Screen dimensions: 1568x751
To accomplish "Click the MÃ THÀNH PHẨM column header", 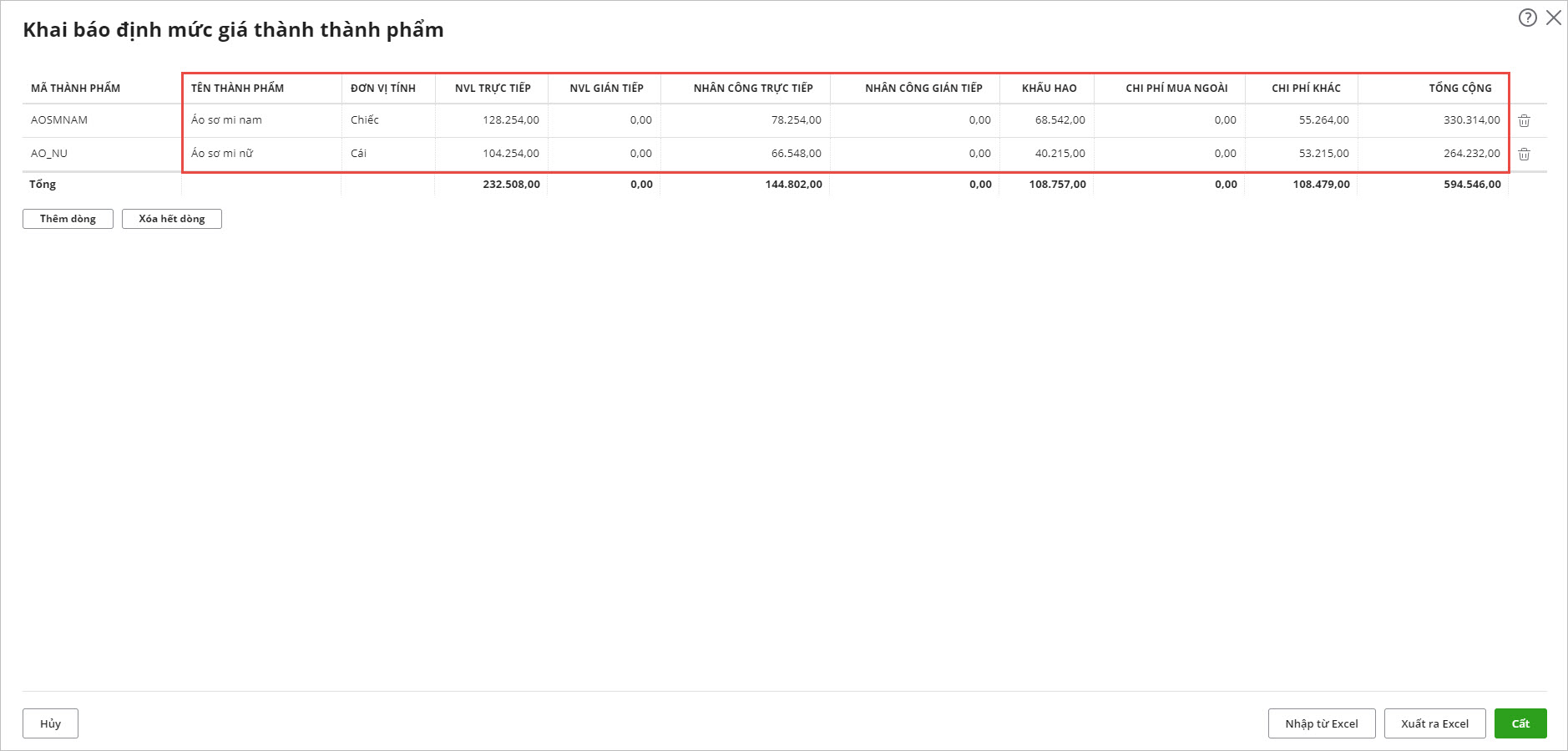I will (x=76, y=89).
